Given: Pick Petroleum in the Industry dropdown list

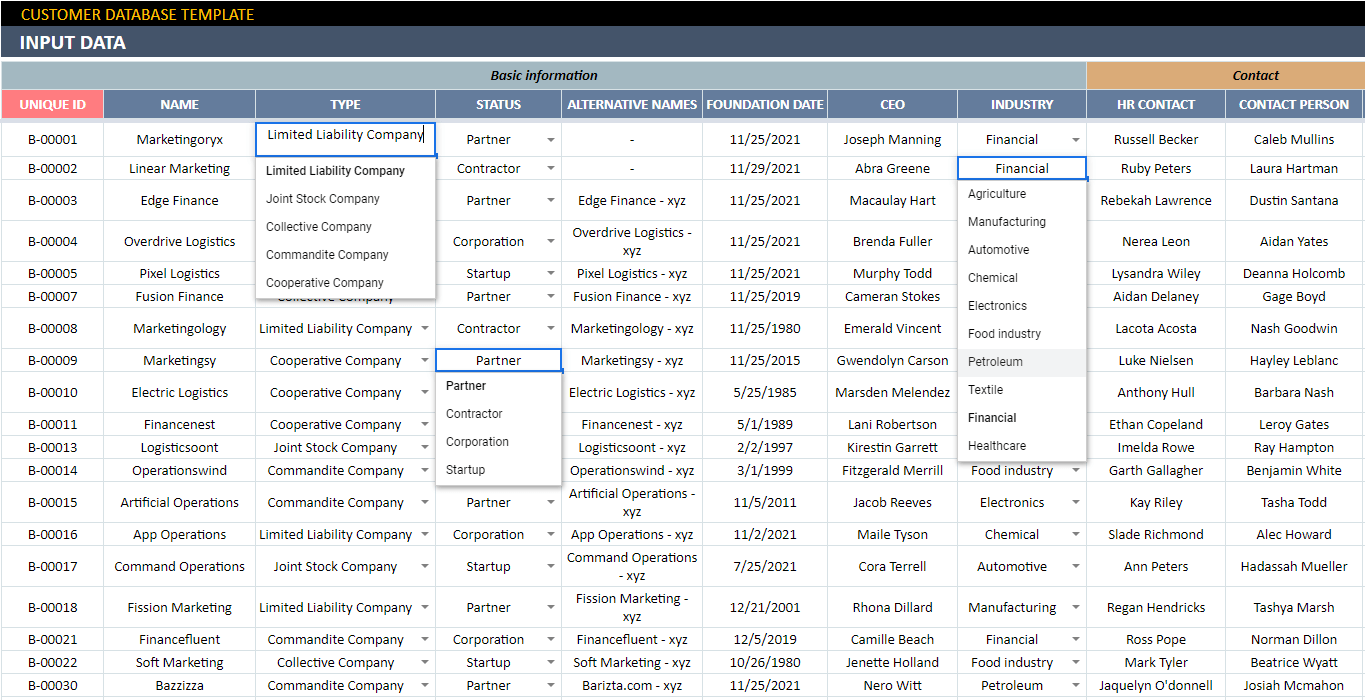Looking at the screenshot, I should tap(995, 362).
